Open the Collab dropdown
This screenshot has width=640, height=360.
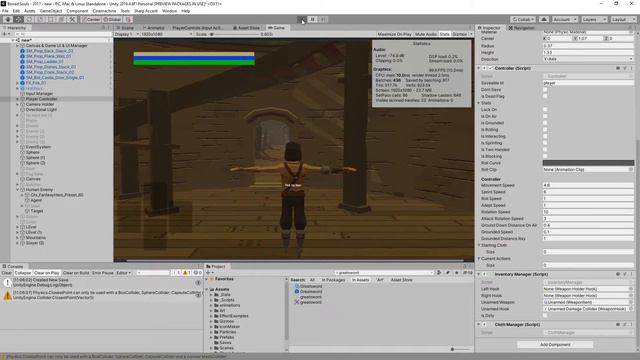[x=523, y=19]
